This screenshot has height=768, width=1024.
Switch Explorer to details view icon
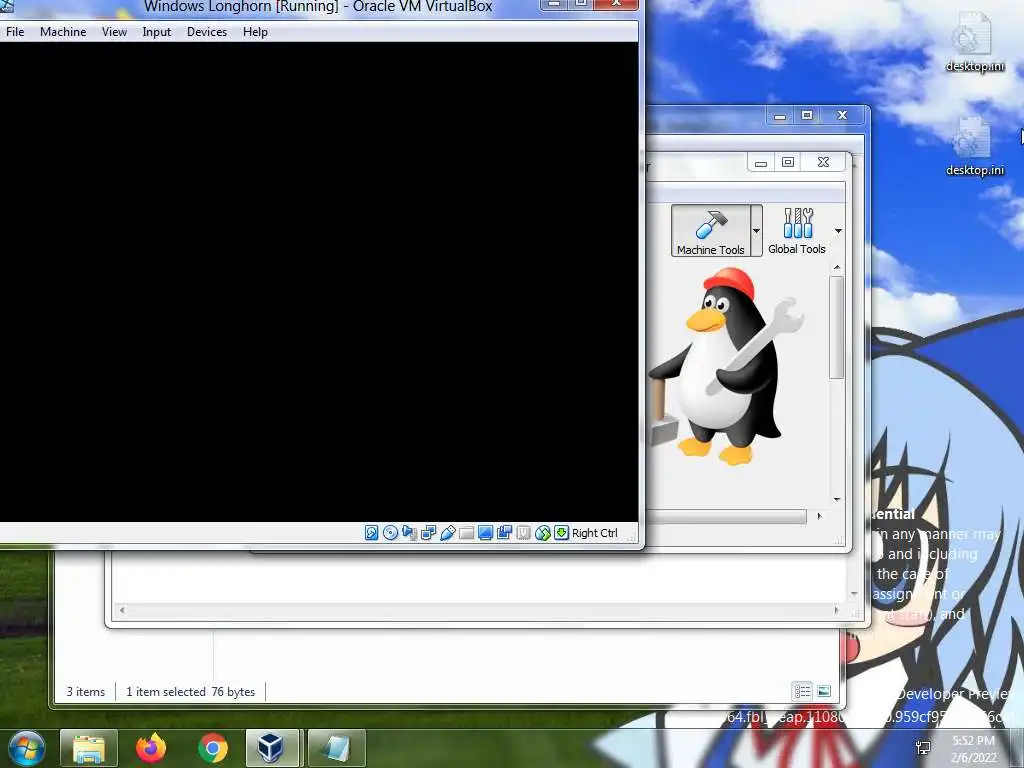click(x=802, y=691)
